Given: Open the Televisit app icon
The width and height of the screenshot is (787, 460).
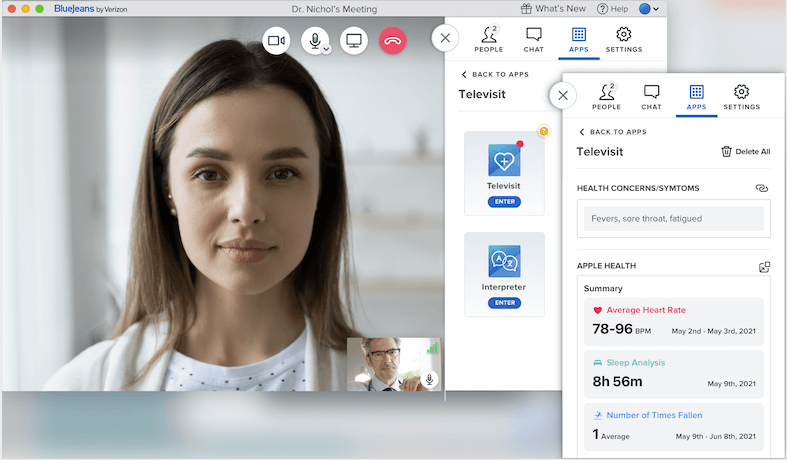Looking at the screenshot, I should pos(504,161).
